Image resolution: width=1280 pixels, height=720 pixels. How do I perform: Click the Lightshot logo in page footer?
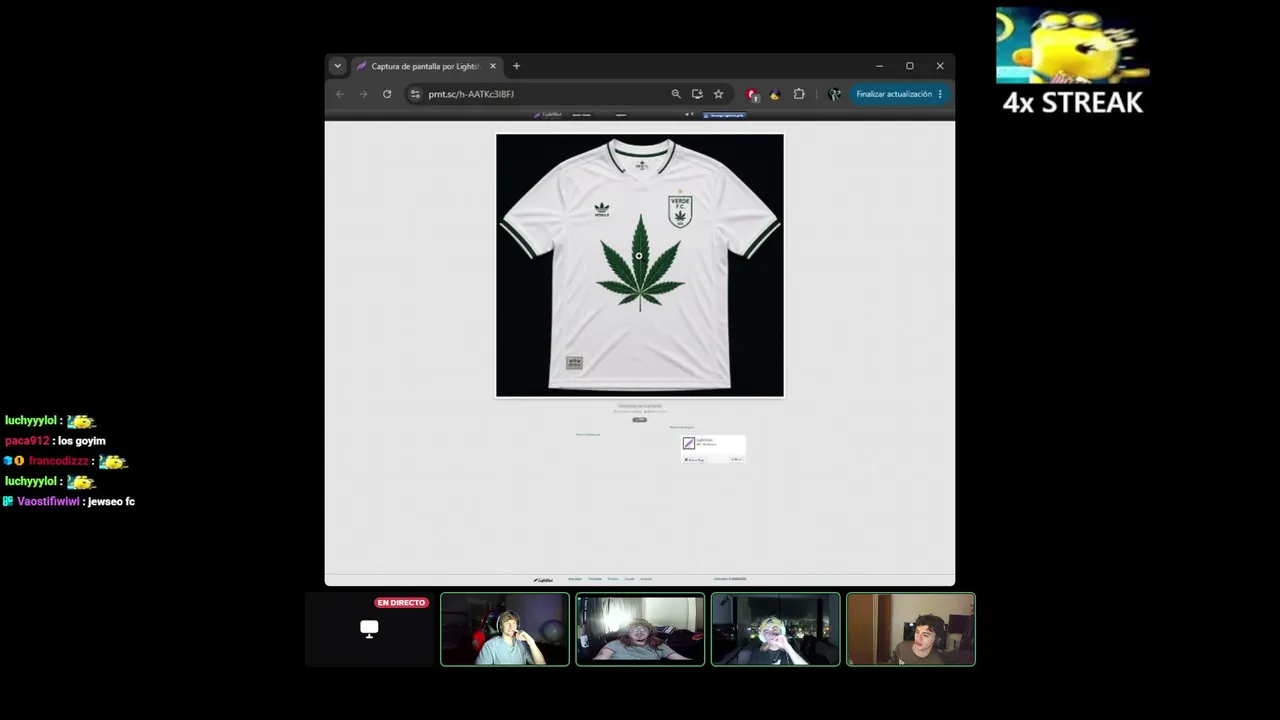coord(543,580)
